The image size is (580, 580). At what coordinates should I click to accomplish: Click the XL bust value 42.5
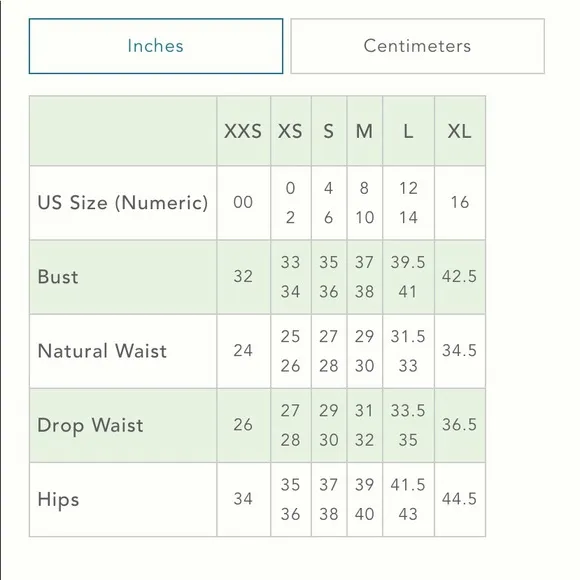tap(460, 277)
